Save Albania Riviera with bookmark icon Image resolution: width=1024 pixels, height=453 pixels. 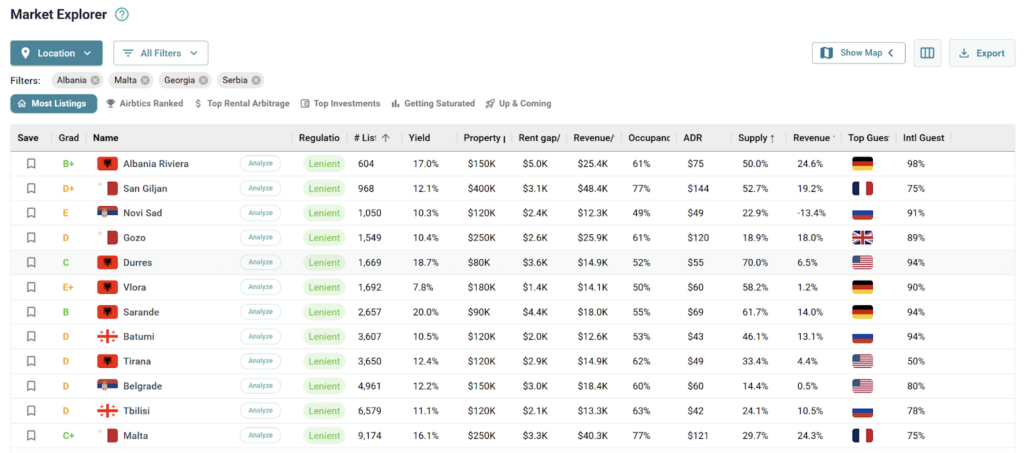[31, 163]
